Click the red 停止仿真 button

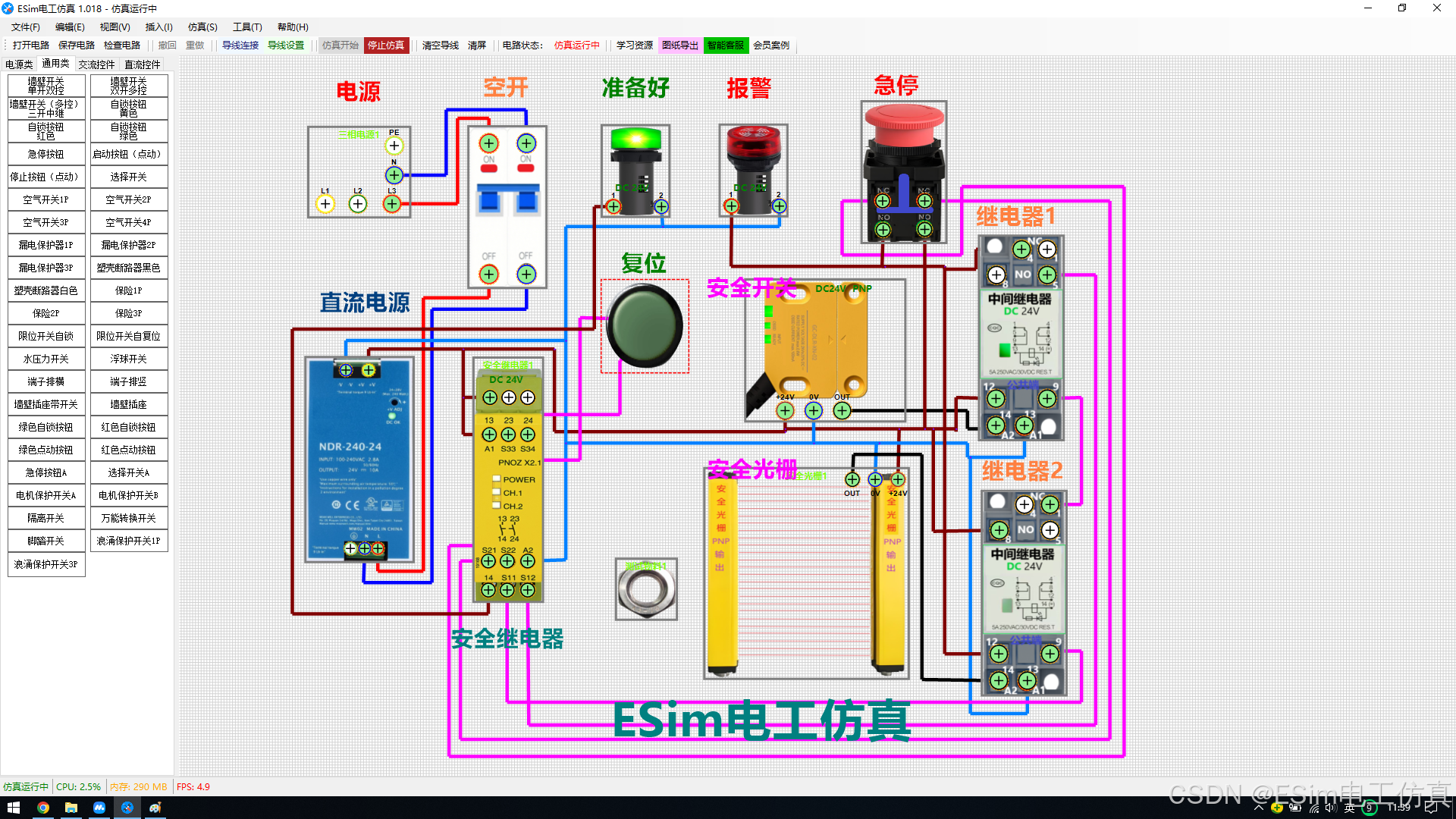(386, 45)
